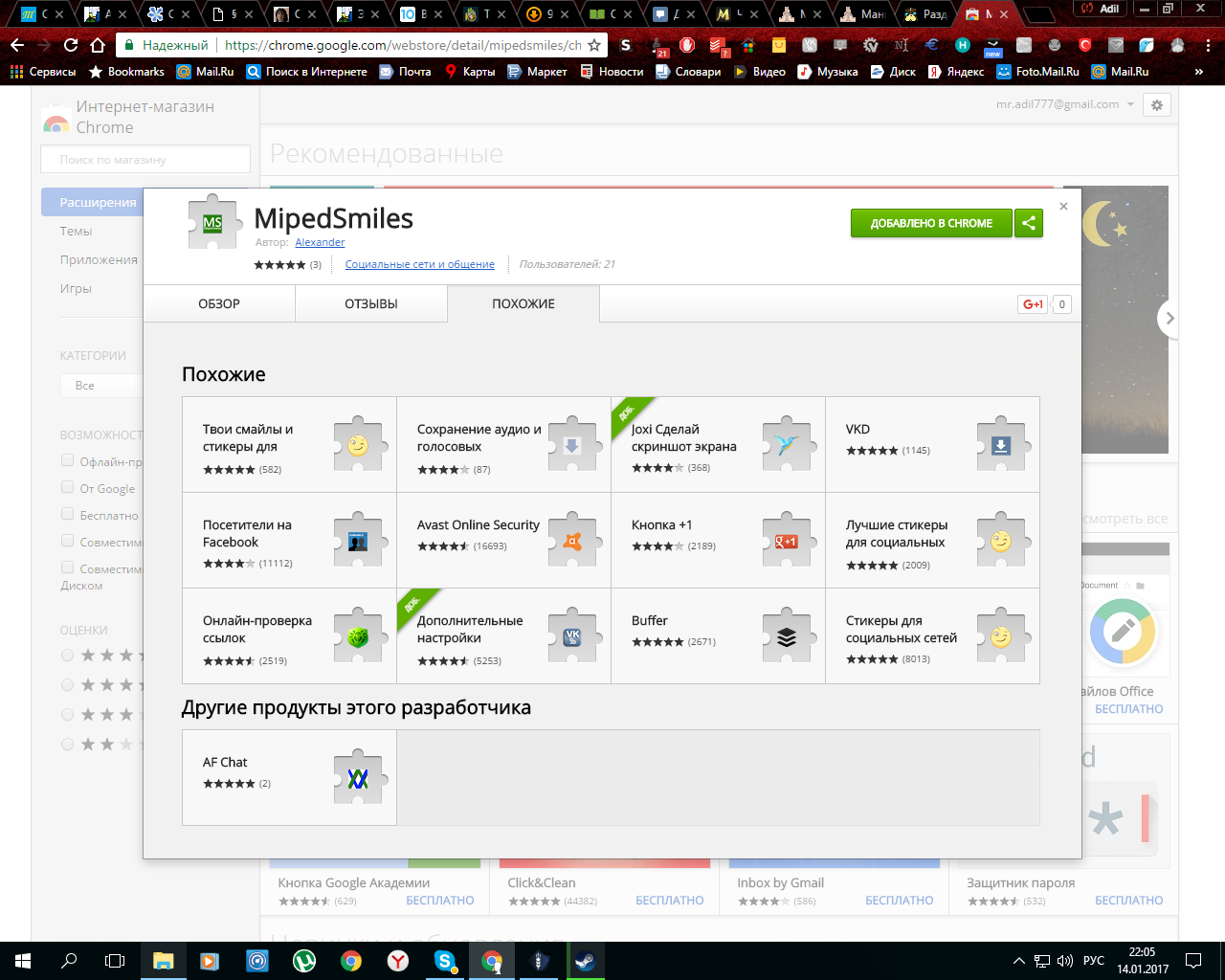Open the Видео bookmark
The image size is (1225, 980).
[x=759, y=72]
